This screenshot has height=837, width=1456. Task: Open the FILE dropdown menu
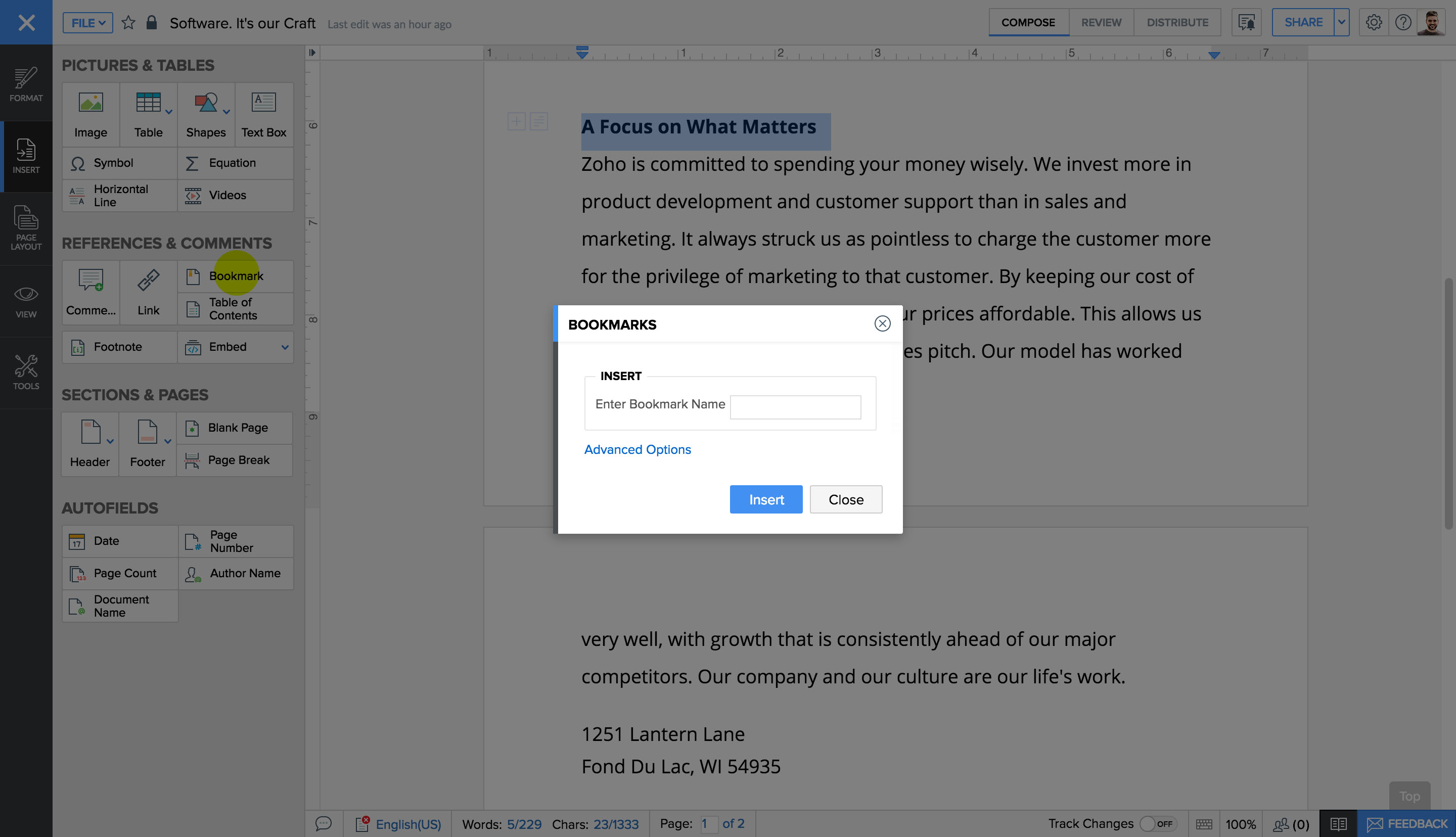[88, 23]
